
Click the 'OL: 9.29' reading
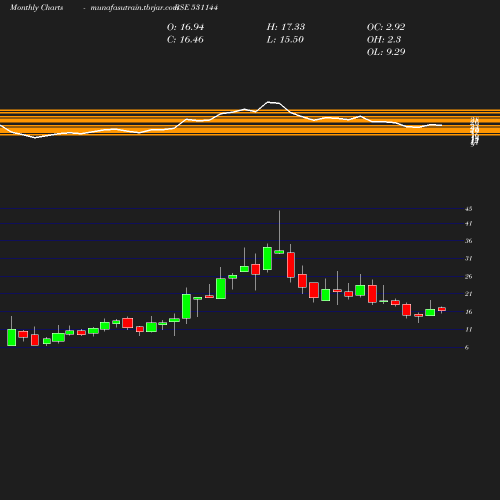(x=386, y=52)
